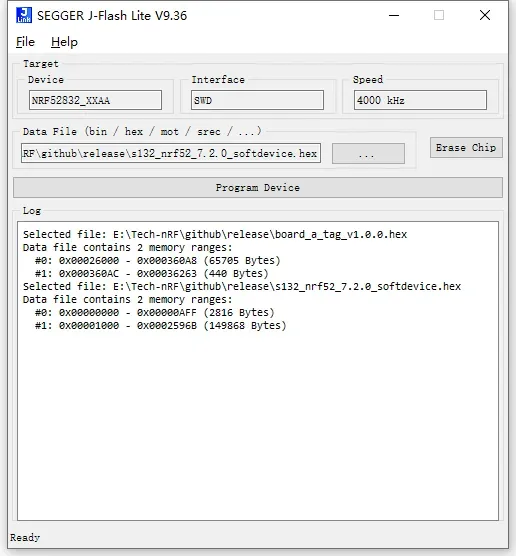Open the Help menu
This screenshot has height=556, width=516.
pyautogui.click(x=64, y=42)
